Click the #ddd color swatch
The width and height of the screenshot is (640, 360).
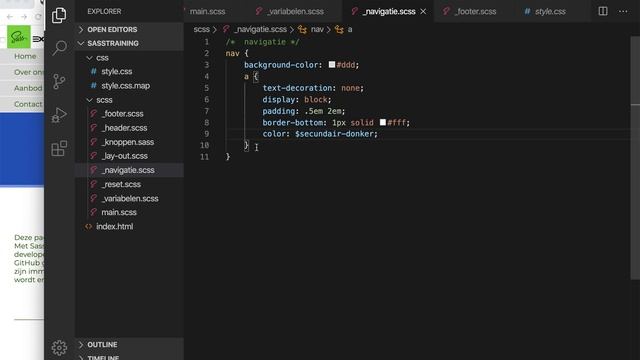pyautogui.click(x=332, y=64)
